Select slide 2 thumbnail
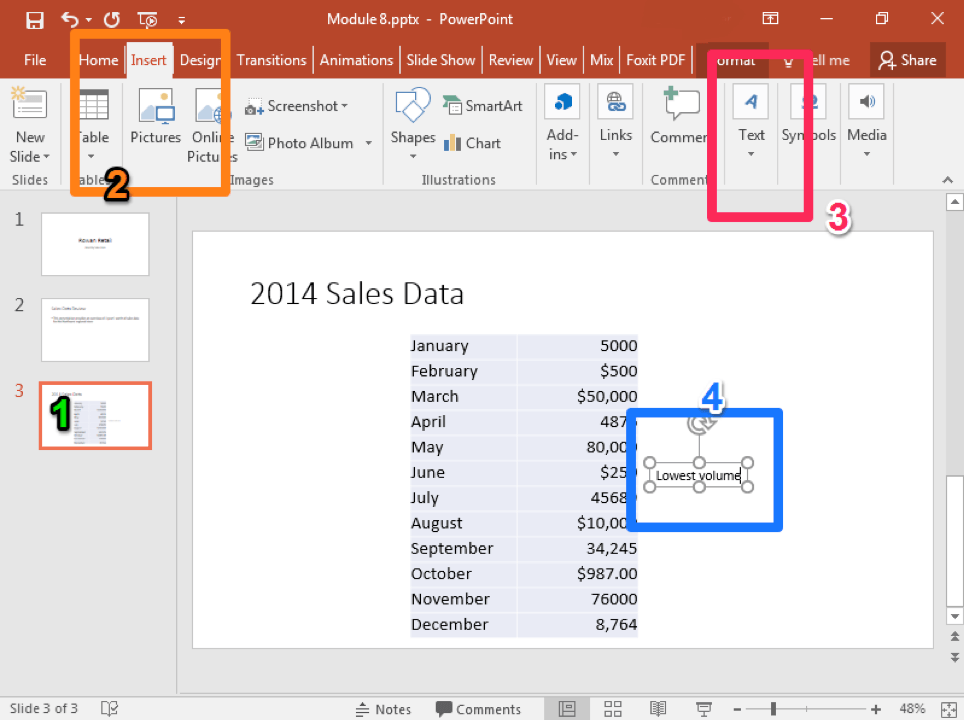 click(95, 330)
